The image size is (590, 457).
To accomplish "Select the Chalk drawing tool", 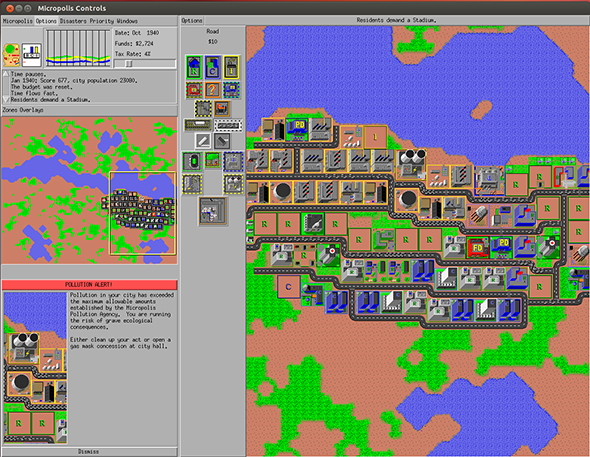I will coord(203,141).
